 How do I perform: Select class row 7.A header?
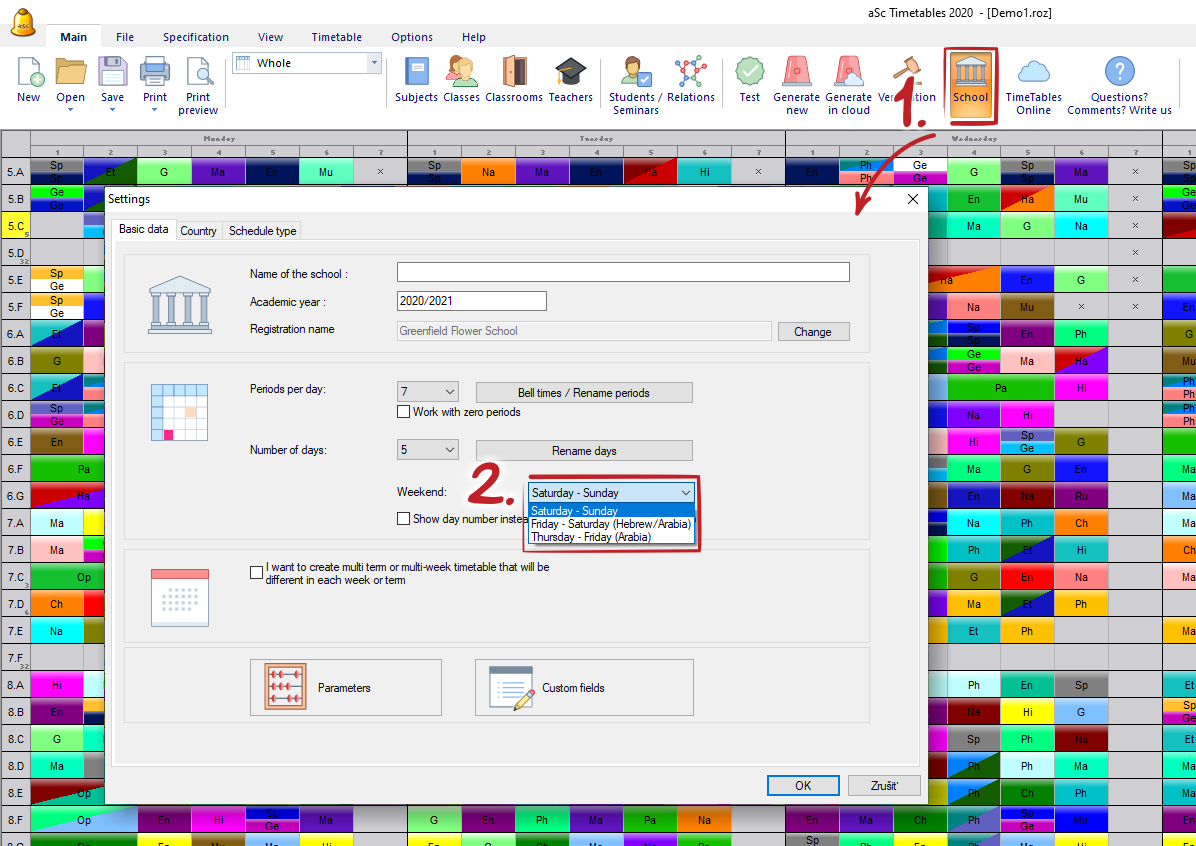coord(16,523)
